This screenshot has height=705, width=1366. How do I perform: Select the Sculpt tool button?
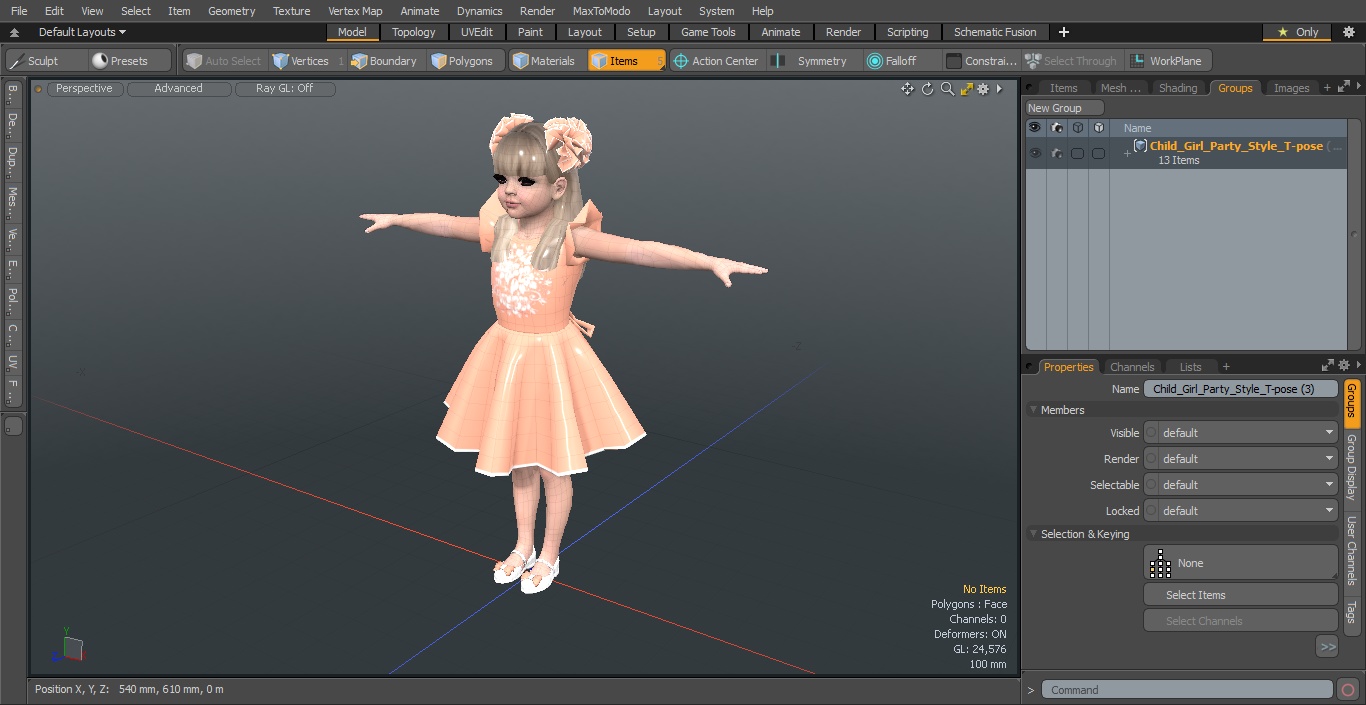47,61
